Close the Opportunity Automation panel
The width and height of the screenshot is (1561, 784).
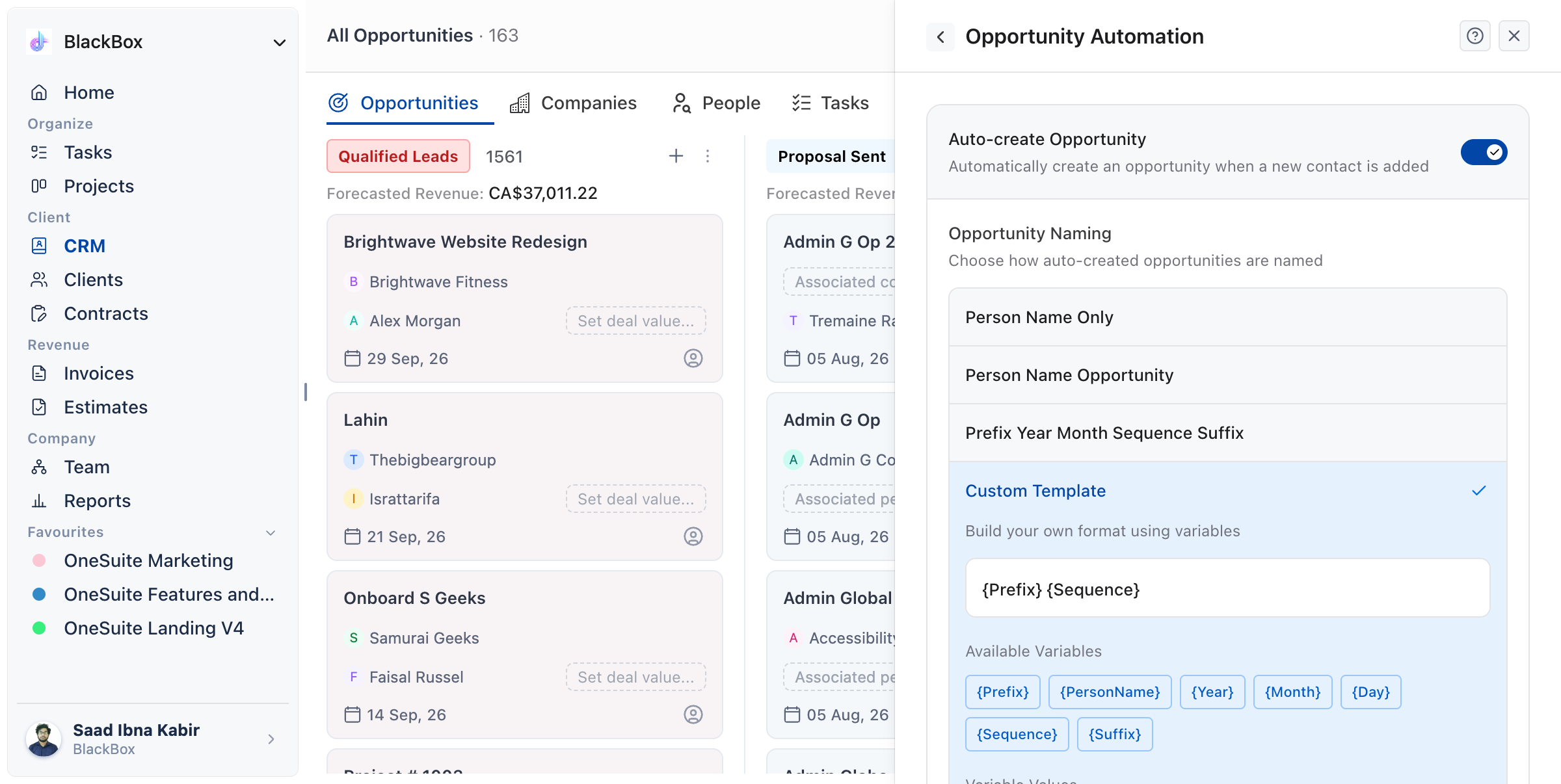click(x=1514, y=36)
